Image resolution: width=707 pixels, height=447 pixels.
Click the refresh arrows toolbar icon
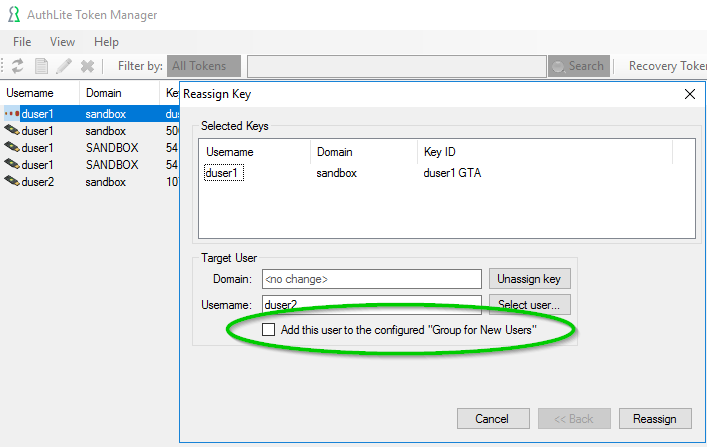pos(18,66)
